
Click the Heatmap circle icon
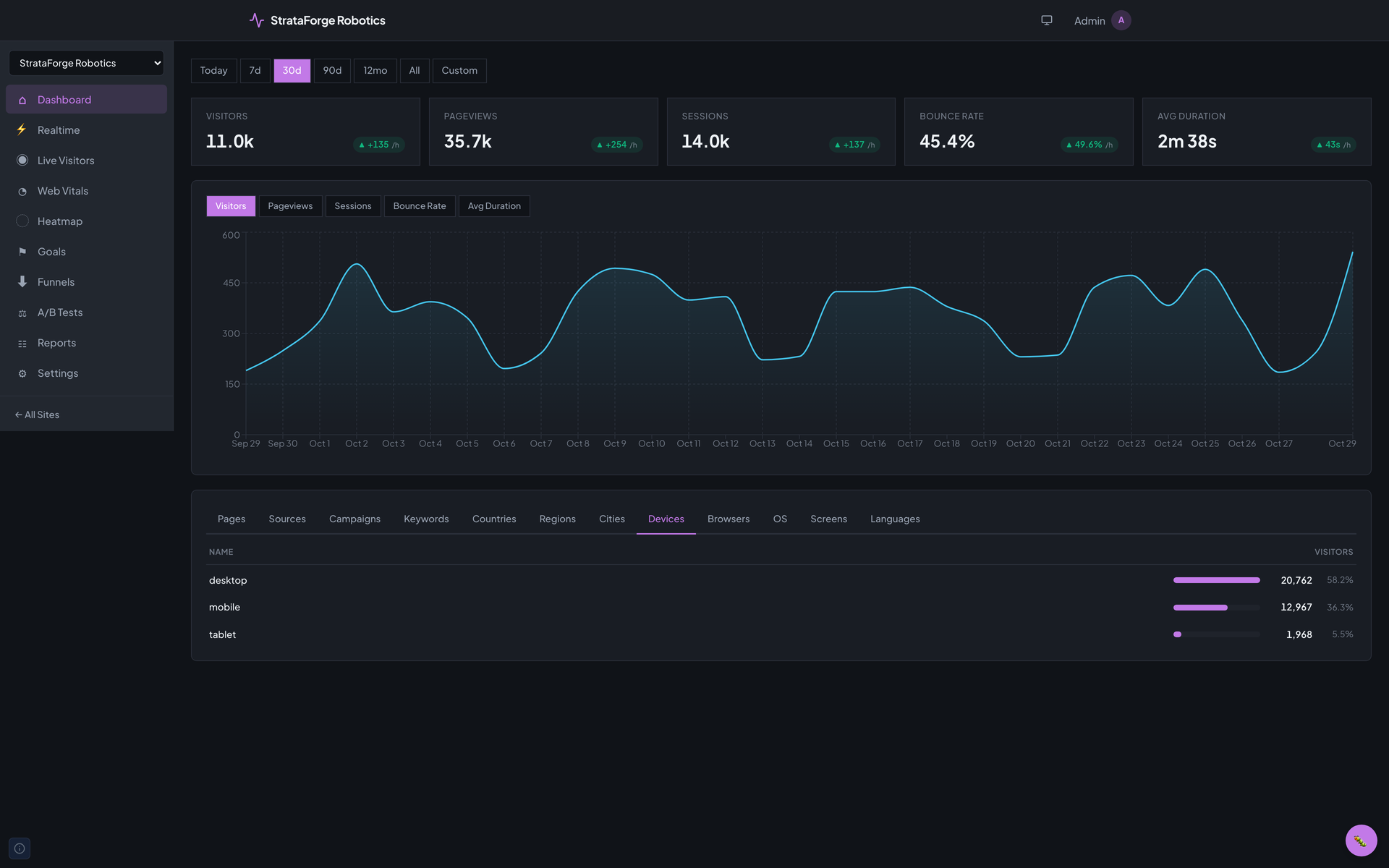22,221
